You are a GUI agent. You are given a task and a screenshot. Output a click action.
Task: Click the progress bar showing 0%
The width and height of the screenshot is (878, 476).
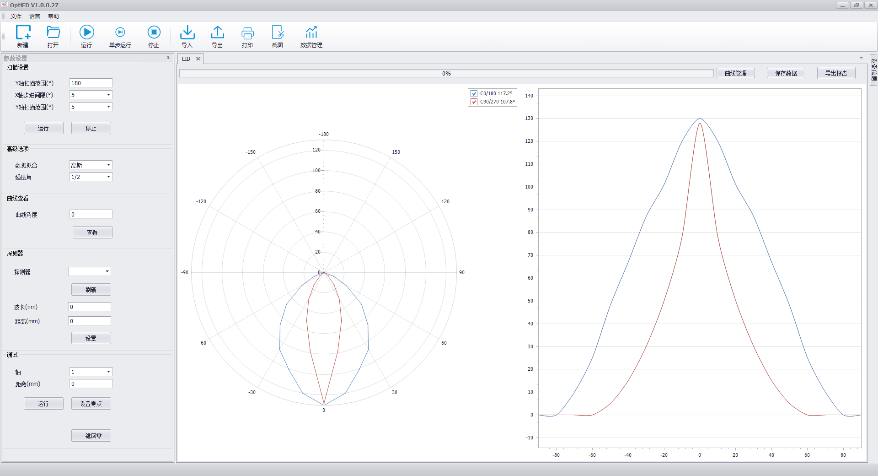click(445, 73)
